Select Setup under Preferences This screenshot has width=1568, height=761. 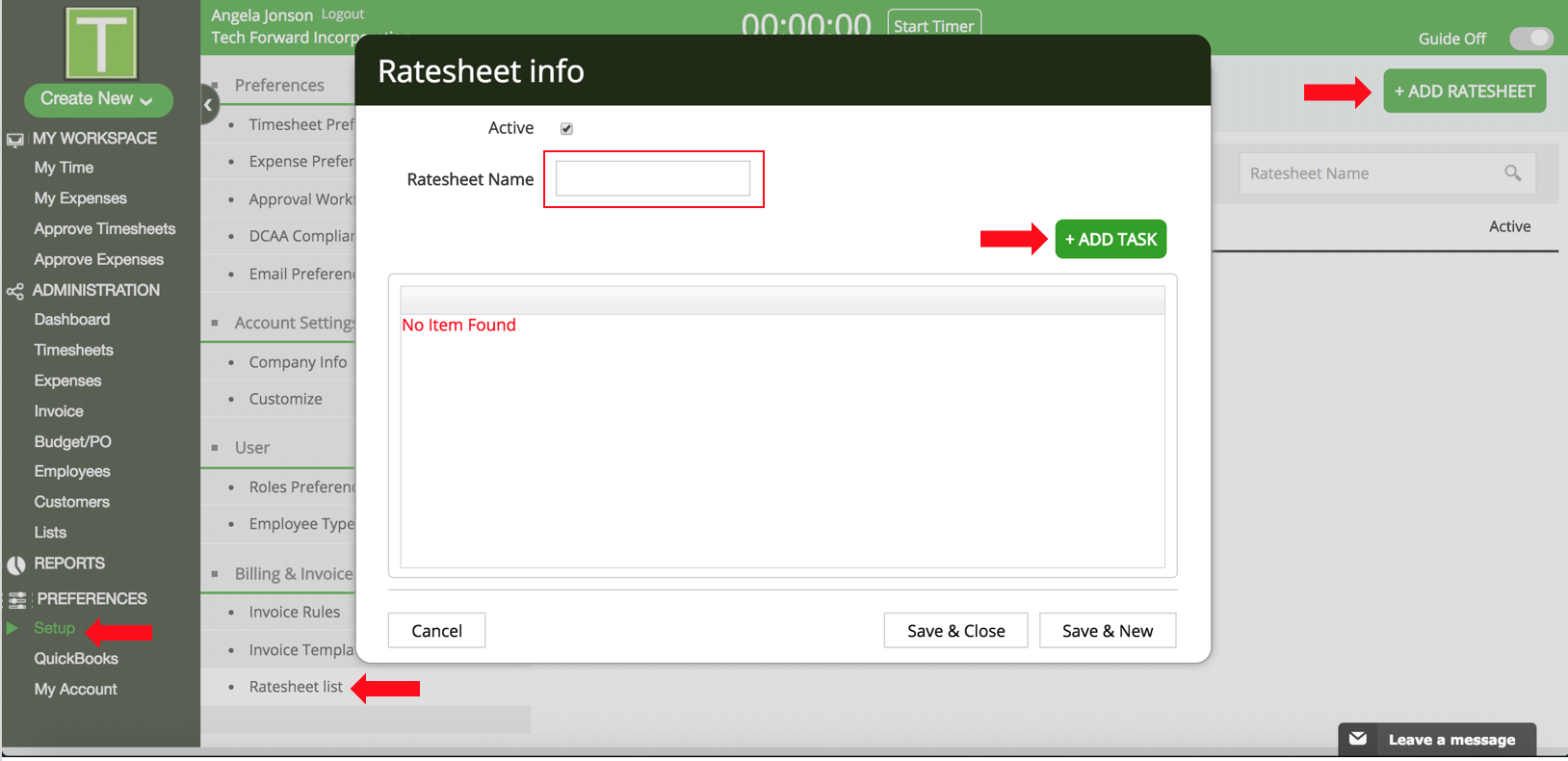coord(54,628)
